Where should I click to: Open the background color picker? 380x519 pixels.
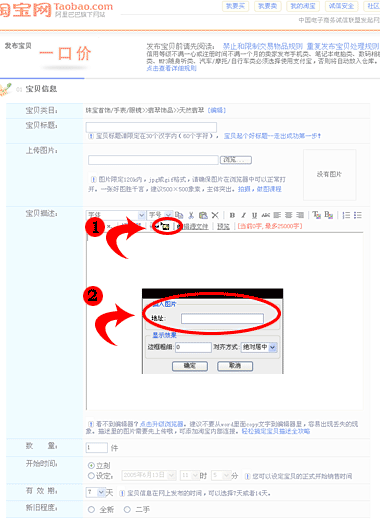tap(328, 215)
